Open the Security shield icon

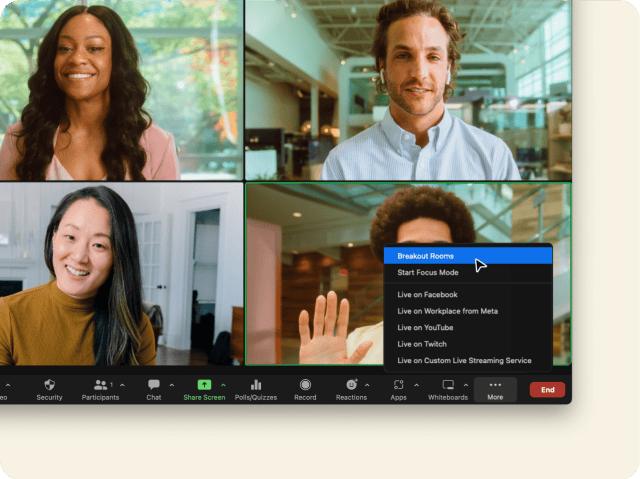(x=49, y=385)
